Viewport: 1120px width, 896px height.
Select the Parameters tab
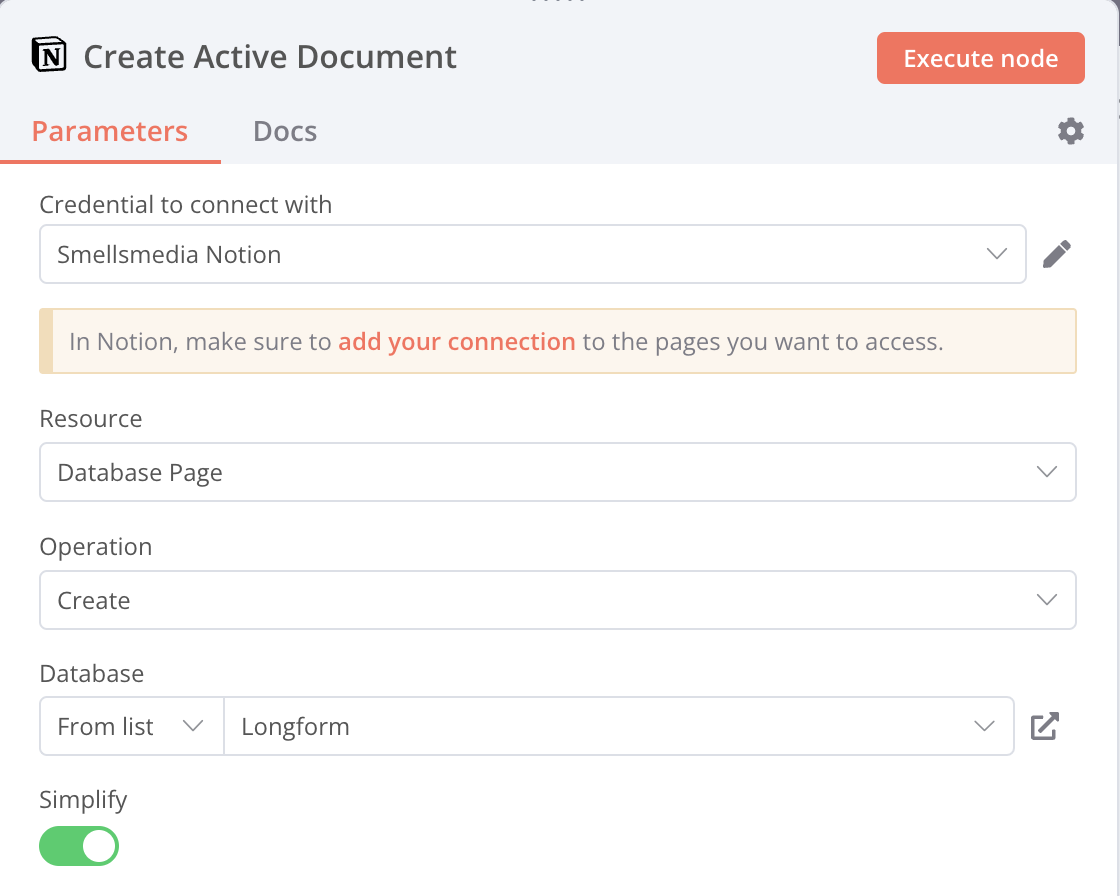110,131
